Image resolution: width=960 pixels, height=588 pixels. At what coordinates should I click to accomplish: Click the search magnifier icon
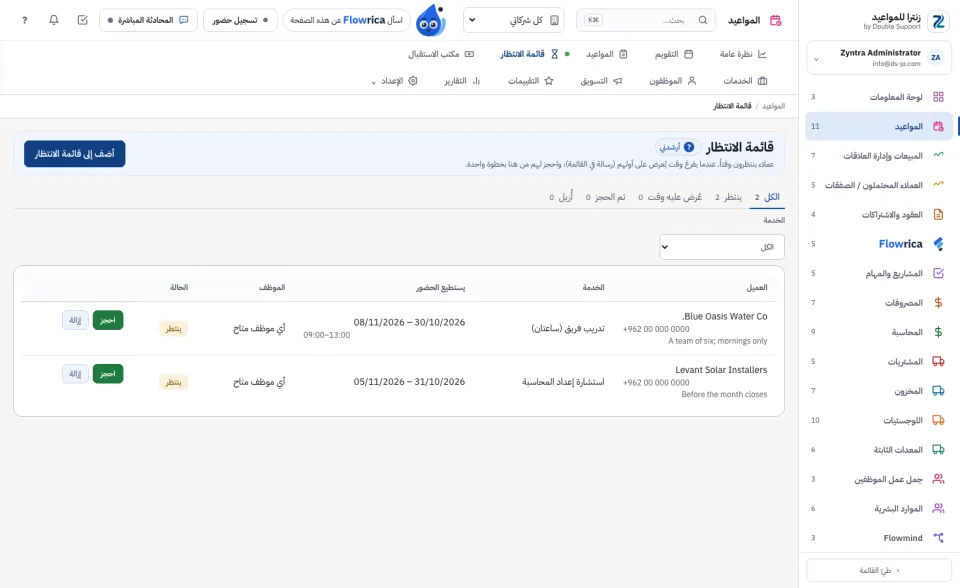point(703,20)
